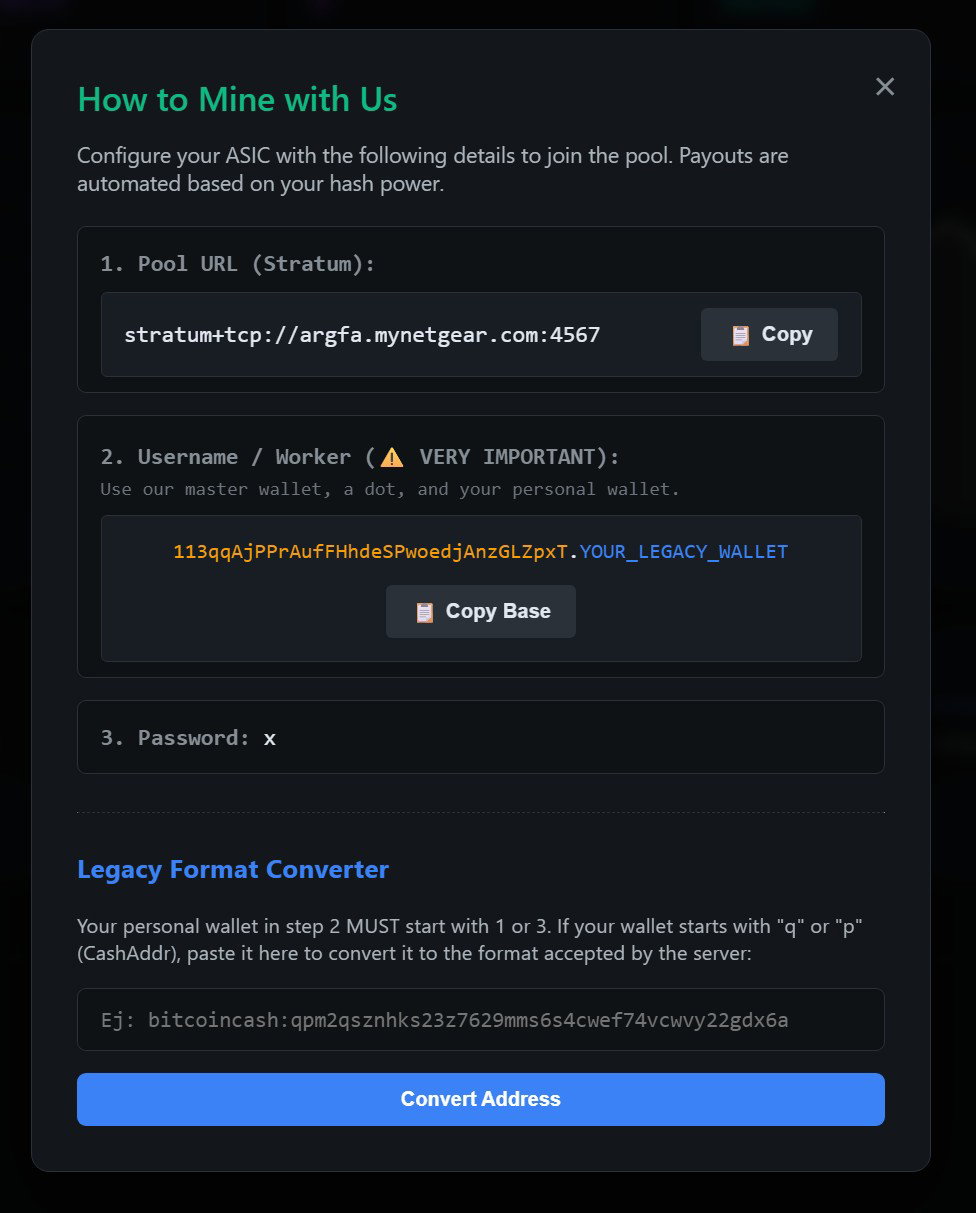This screenshot has height=1213, width=976.
Task: Click the How to Mine with Us title
Action: 237,99
